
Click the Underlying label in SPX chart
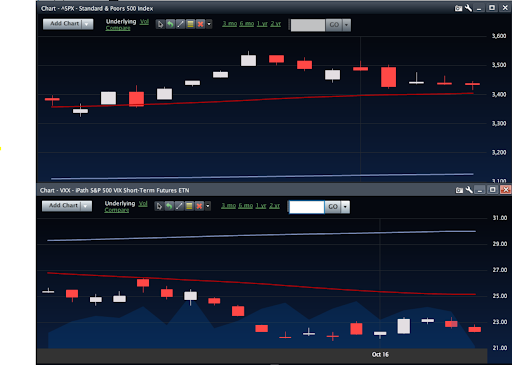point(121,22)
